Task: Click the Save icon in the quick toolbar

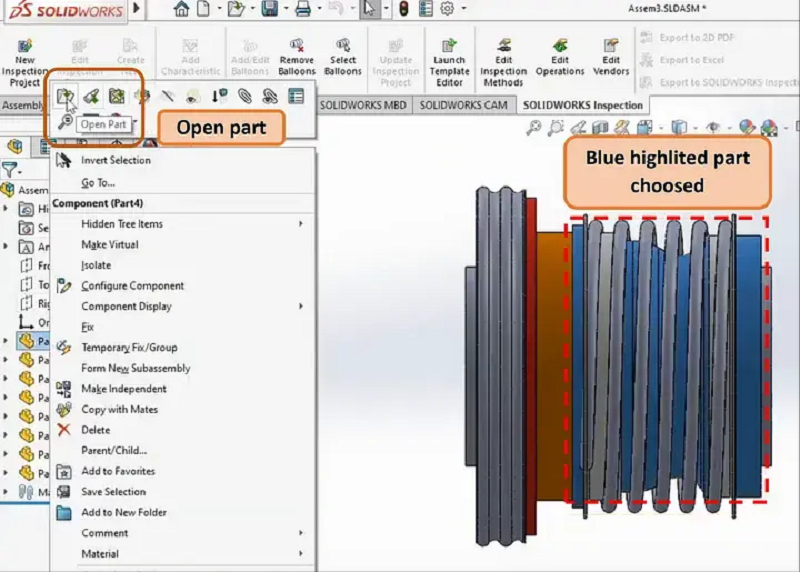Action: coord(269,9)
